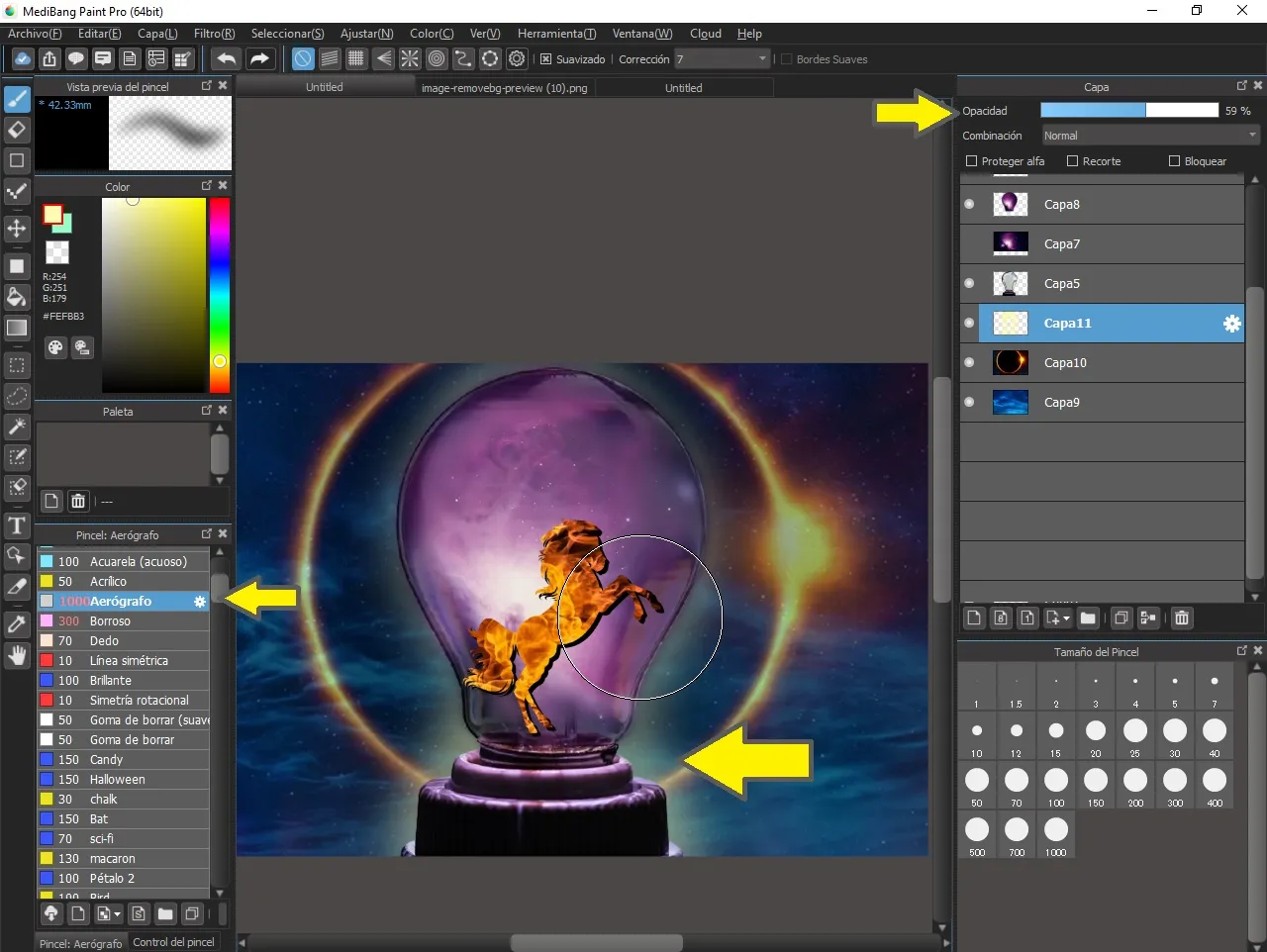
Task: Select the Bucket fill tool
Action: (17, 297)
